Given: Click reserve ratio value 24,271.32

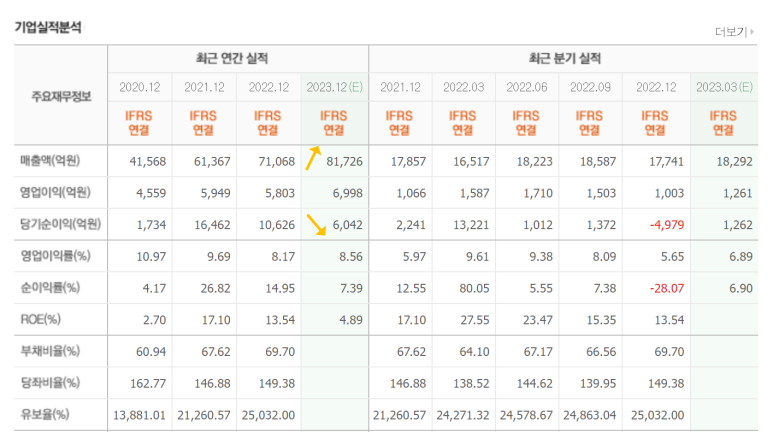Looking at the screenshot, I should click(462, 415).
